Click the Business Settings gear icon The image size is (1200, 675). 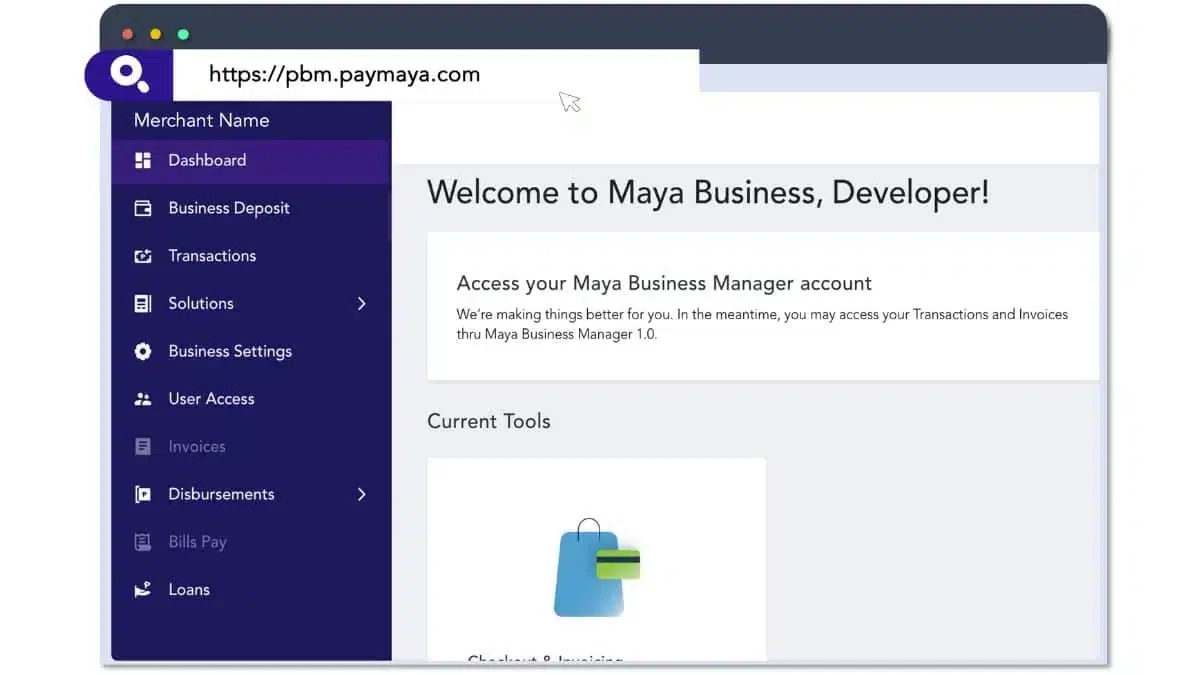(x=143, y=351)
